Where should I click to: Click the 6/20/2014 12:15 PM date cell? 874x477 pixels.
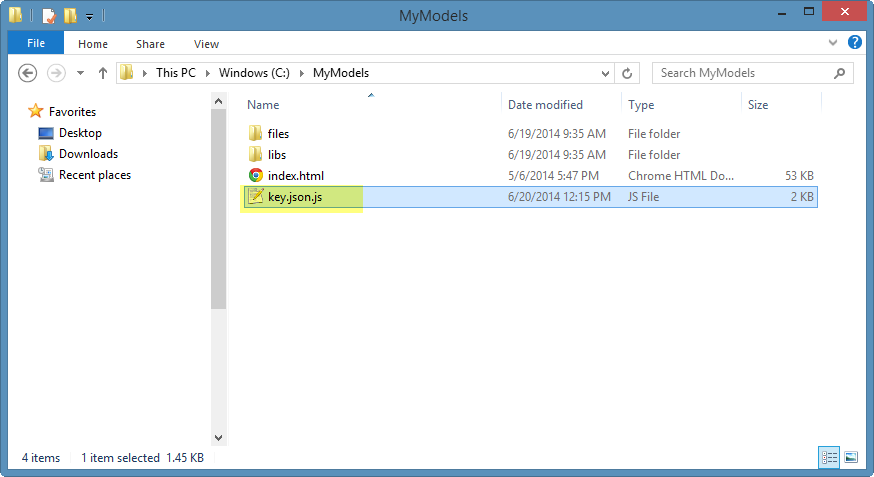pyautogui.click(x=559, y=197)
